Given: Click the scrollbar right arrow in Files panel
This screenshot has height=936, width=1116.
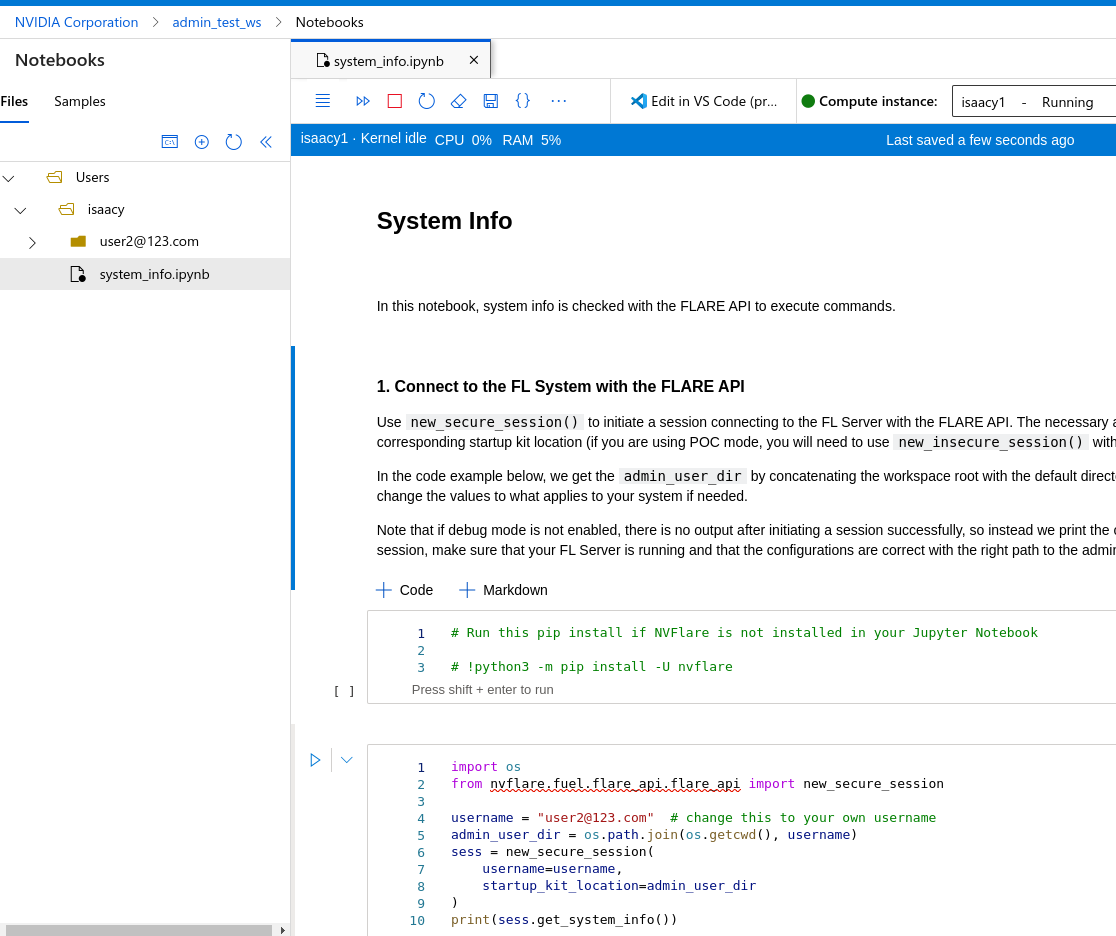Looking at the screenshot, I should pyautogui.click(x=283, y=930).
